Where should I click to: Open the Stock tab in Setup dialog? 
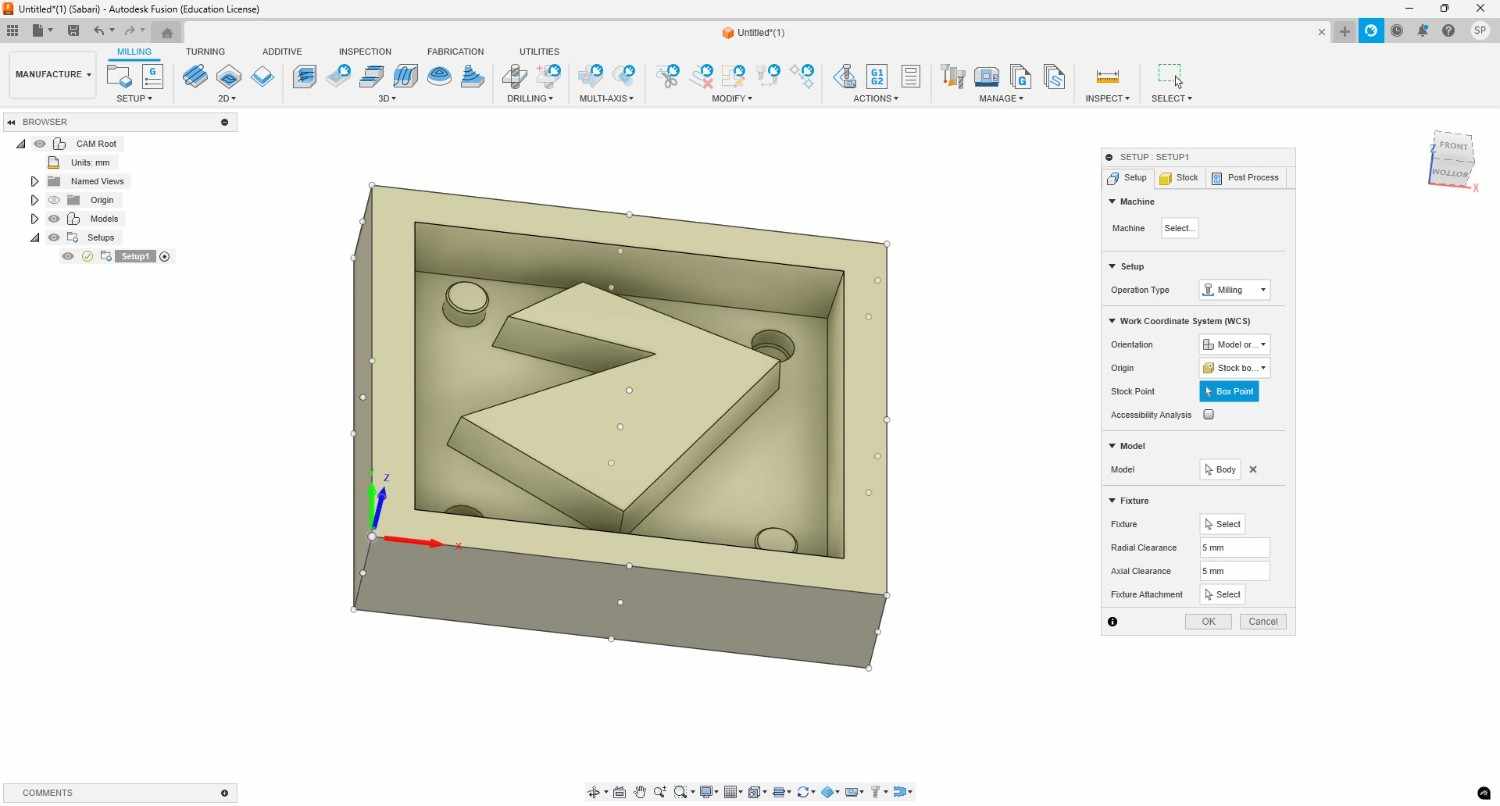point(1179,178)
